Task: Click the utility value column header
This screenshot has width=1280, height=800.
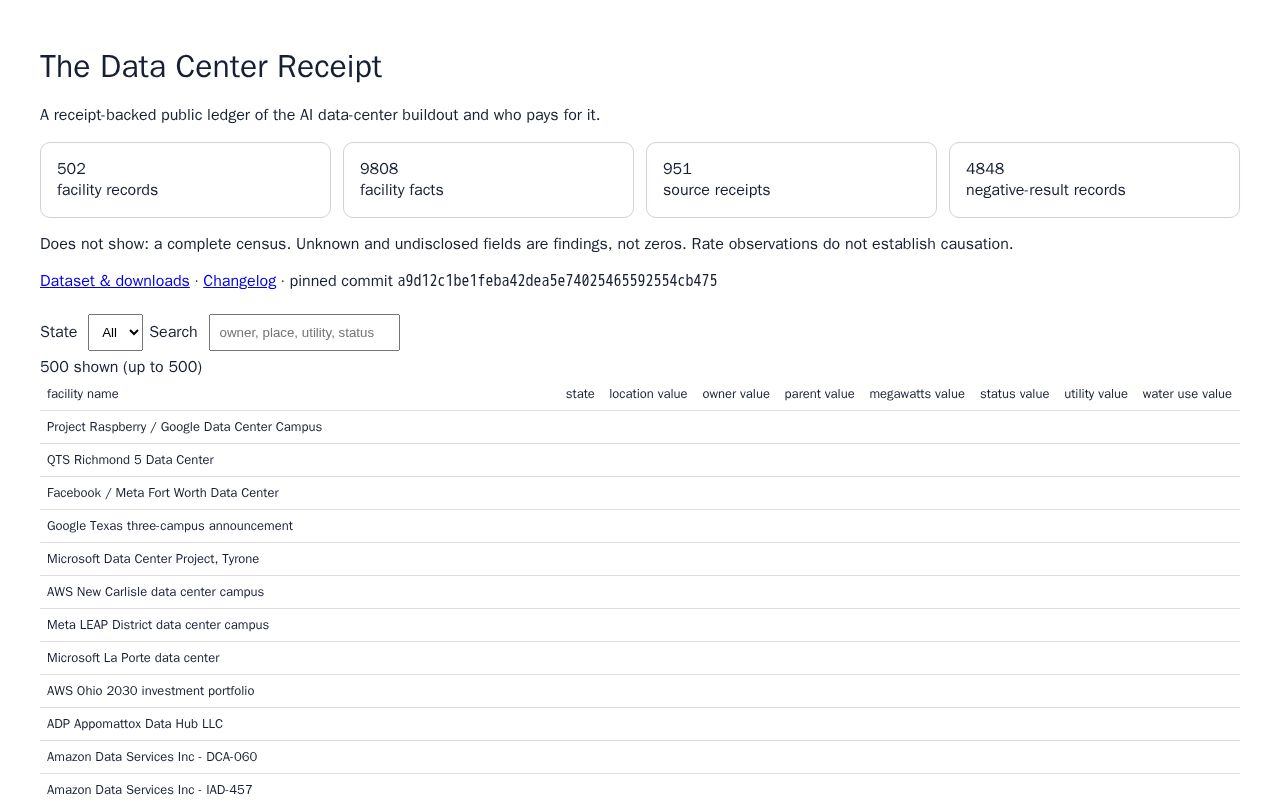Action: [x=1095, y=394]
